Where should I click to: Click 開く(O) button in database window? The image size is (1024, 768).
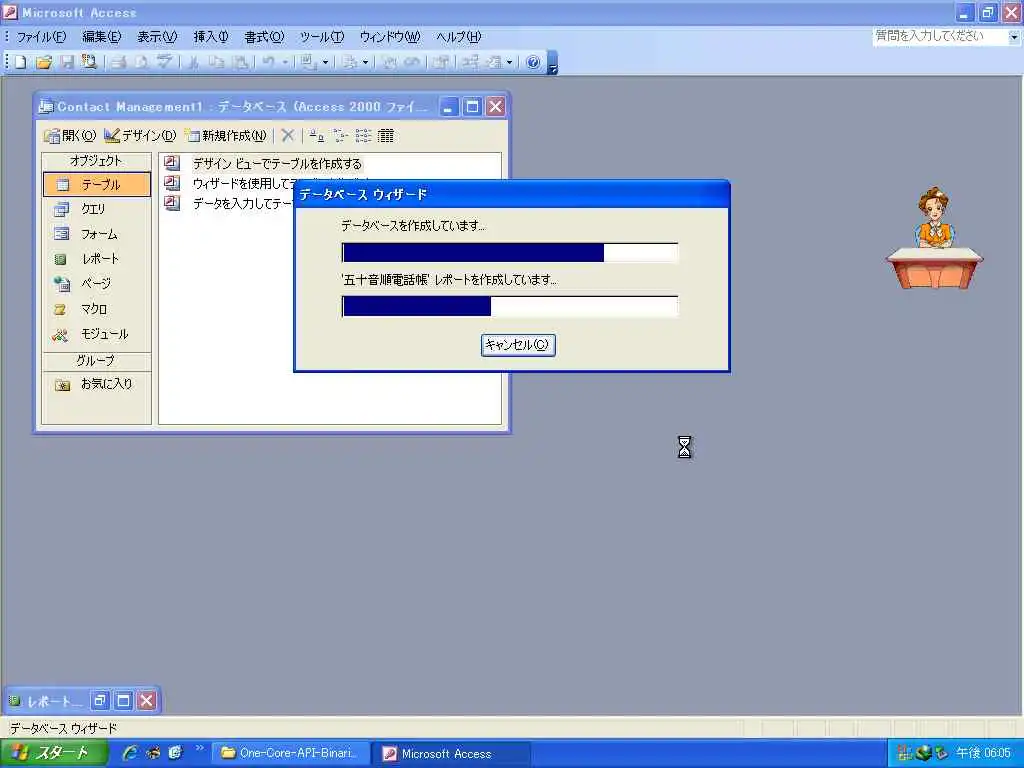click(x=70, y=135)
